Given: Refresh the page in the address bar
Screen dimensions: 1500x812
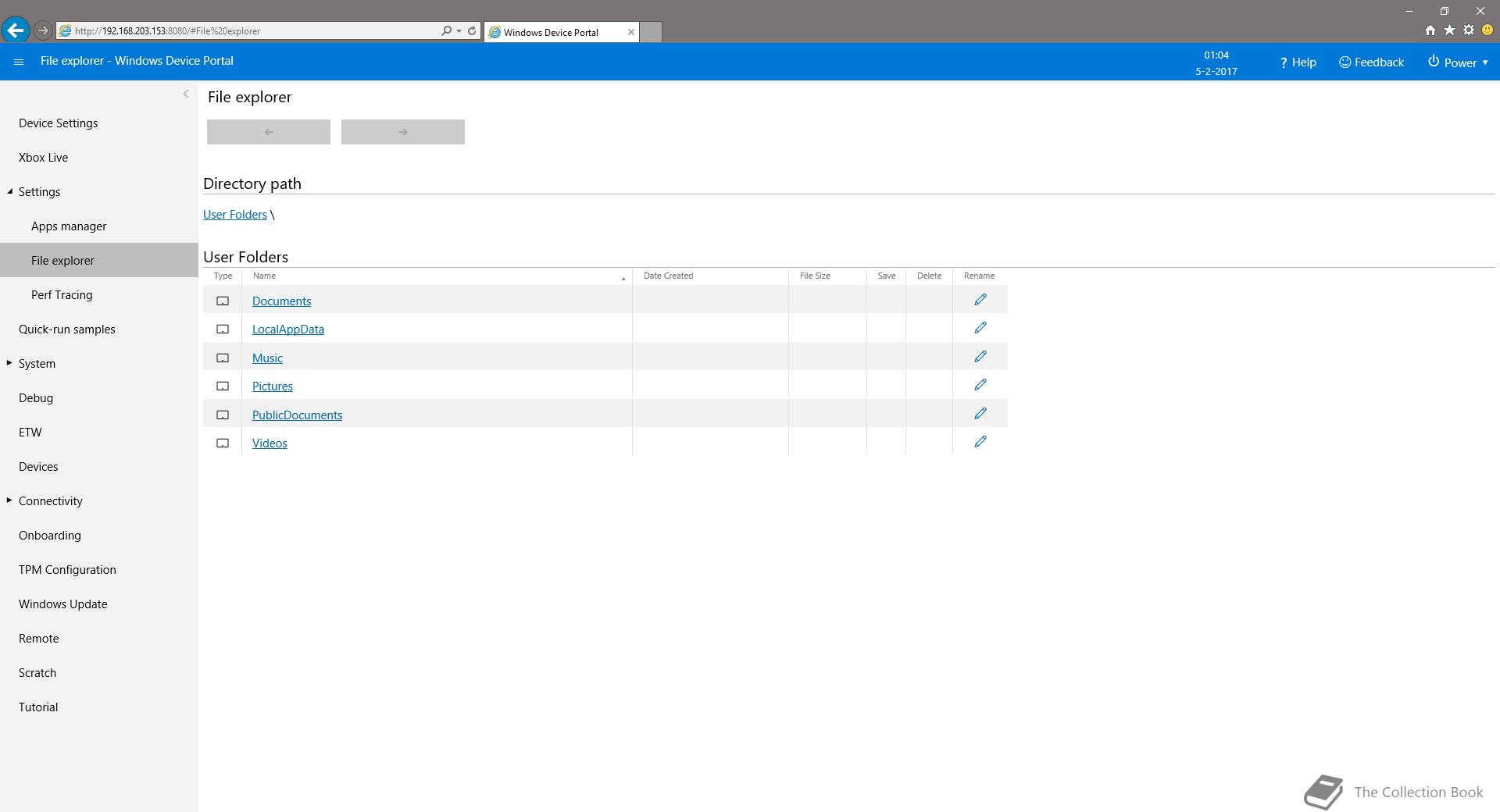Looking at the screenshot, I should click(x=472, y=30).
